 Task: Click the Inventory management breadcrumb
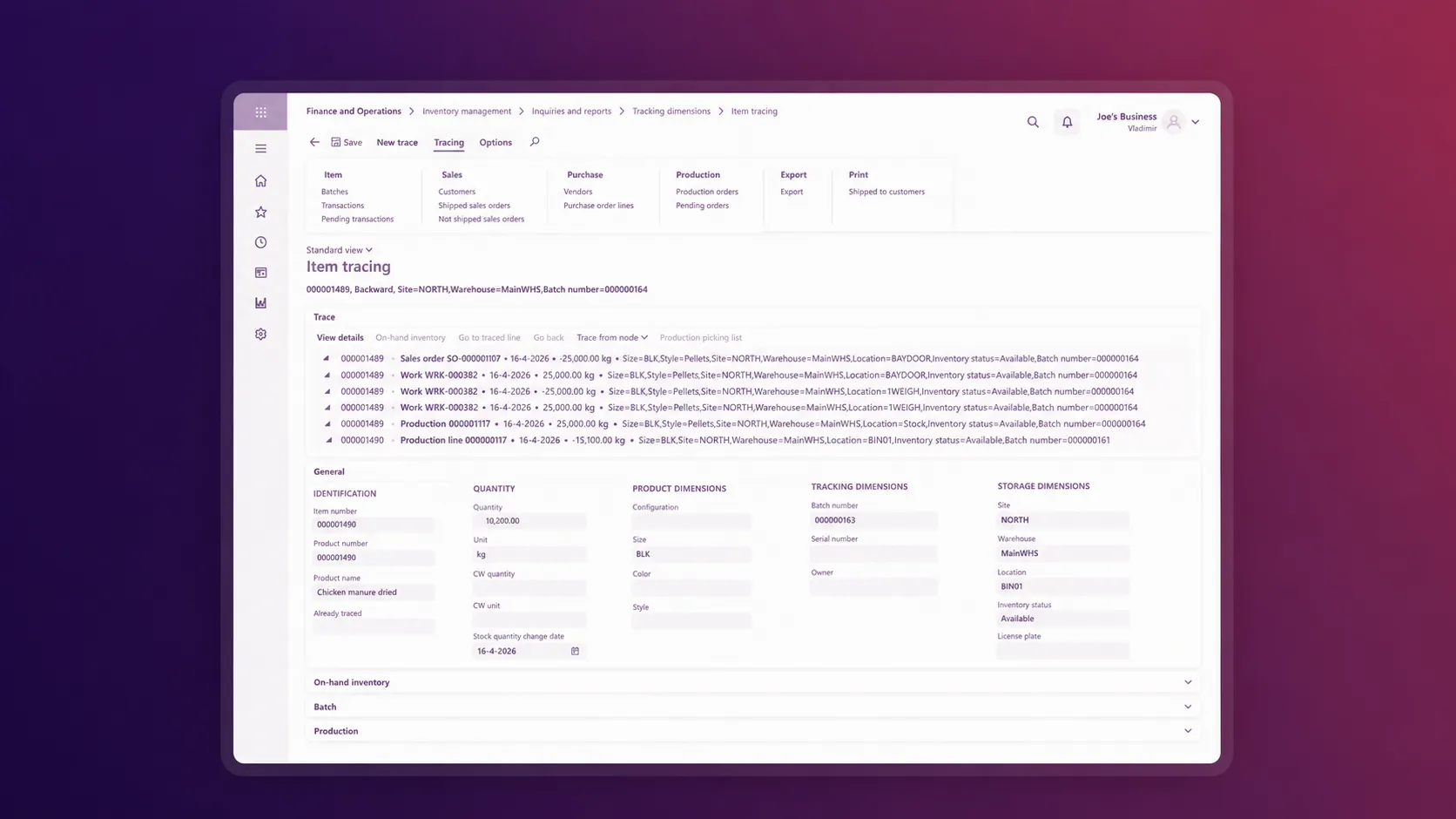click(x=467, y=112)
